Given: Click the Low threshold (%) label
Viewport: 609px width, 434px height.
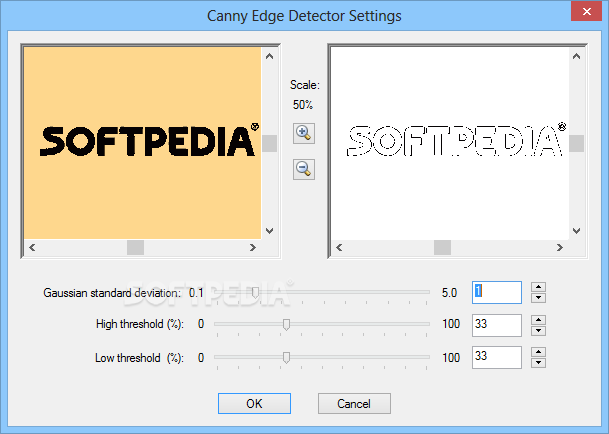Looking at the screenshot, I should tap(139, 357).
